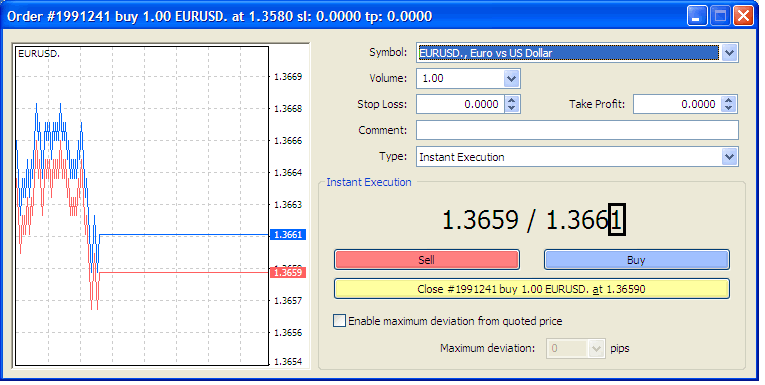Open the Symbol dropdown arrow
Screen dimensions: 765x385
coord(729,53)
